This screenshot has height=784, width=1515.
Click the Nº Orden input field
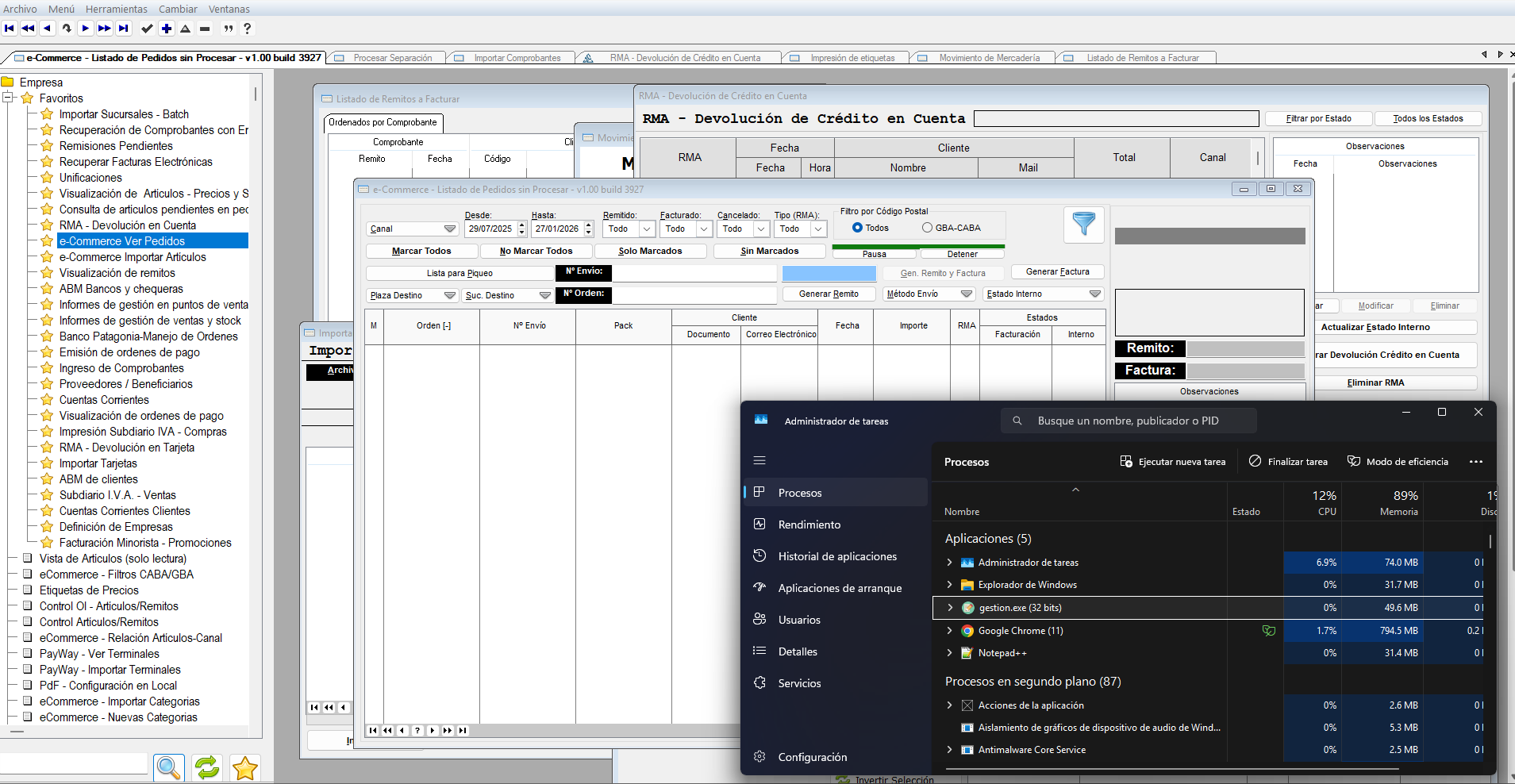point(694,294)
